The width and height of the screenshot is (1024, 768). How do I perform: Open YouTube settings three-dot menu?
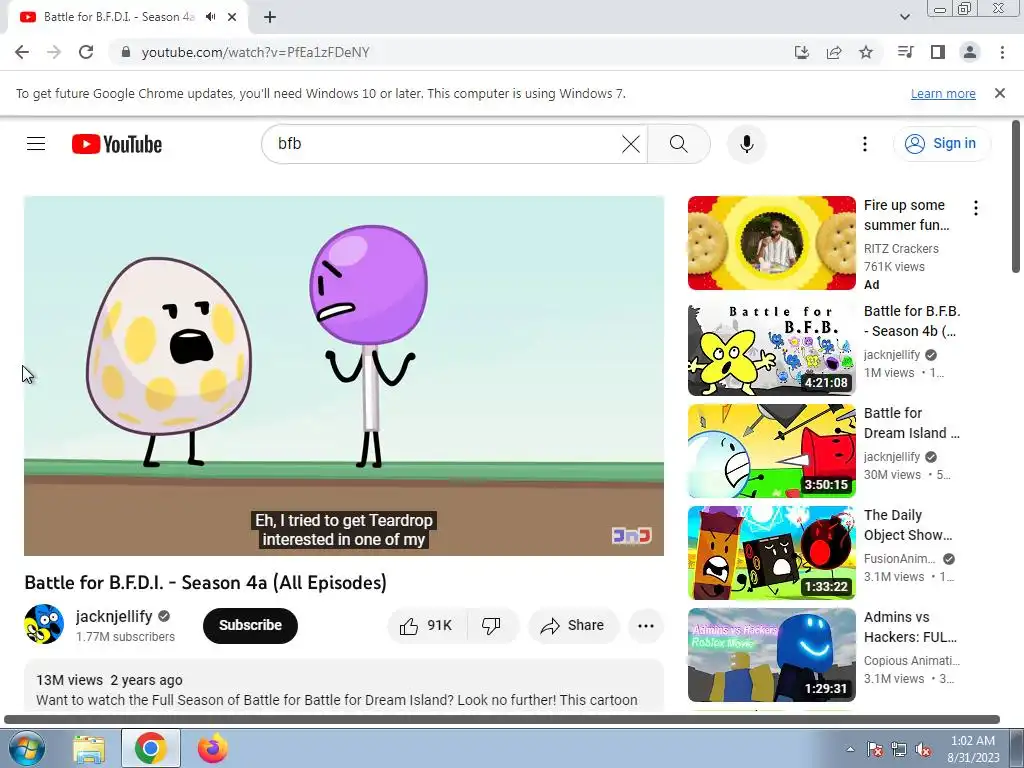coord(865,144)
